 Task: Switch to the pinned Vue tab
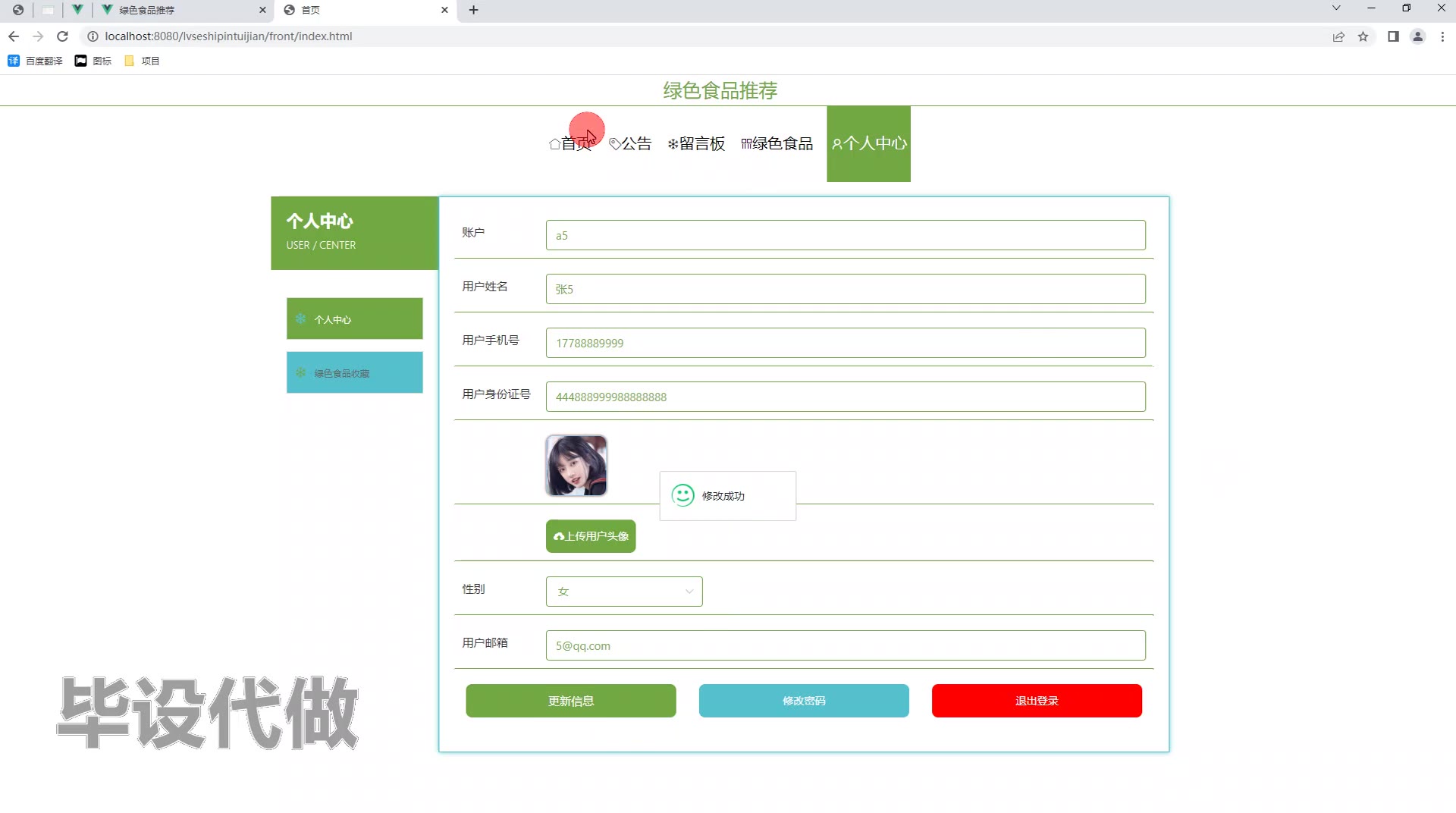tap(77, 10)
